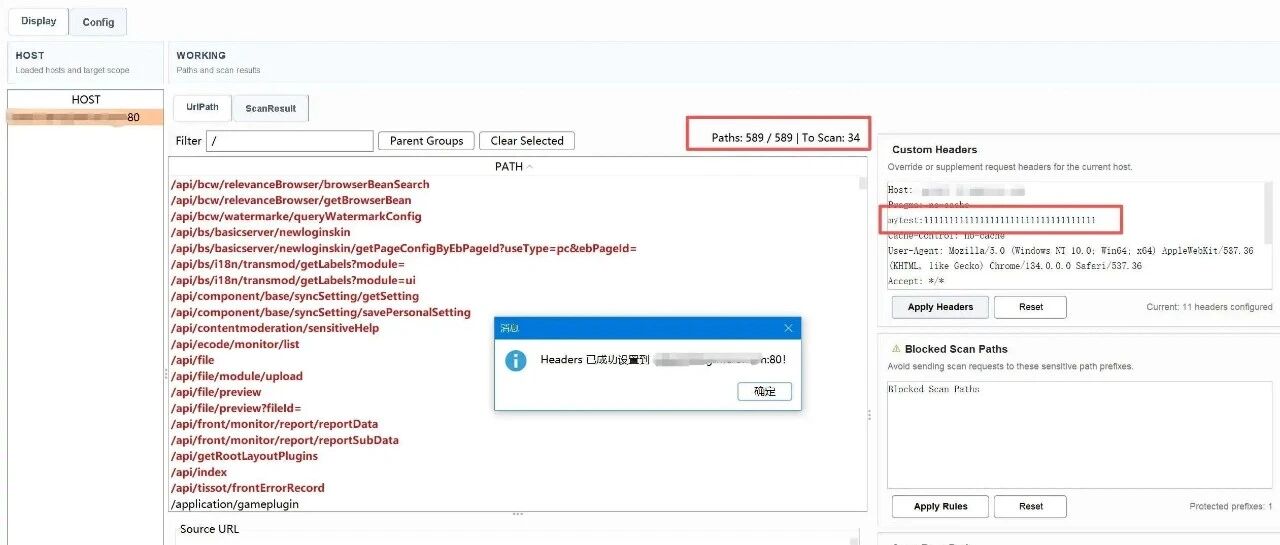Click the mytest header line
Viewport: 1280px width, 545px height.
pyautogui.click(x=992, y=220)
